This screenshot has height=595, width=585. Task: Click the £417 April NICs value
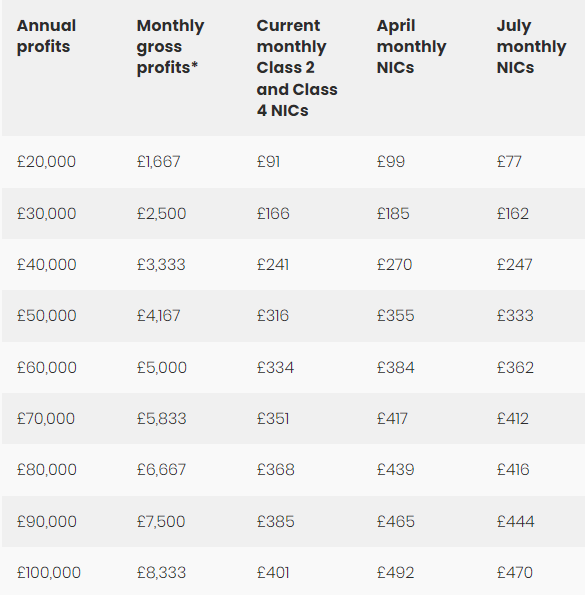pos(392,419)
